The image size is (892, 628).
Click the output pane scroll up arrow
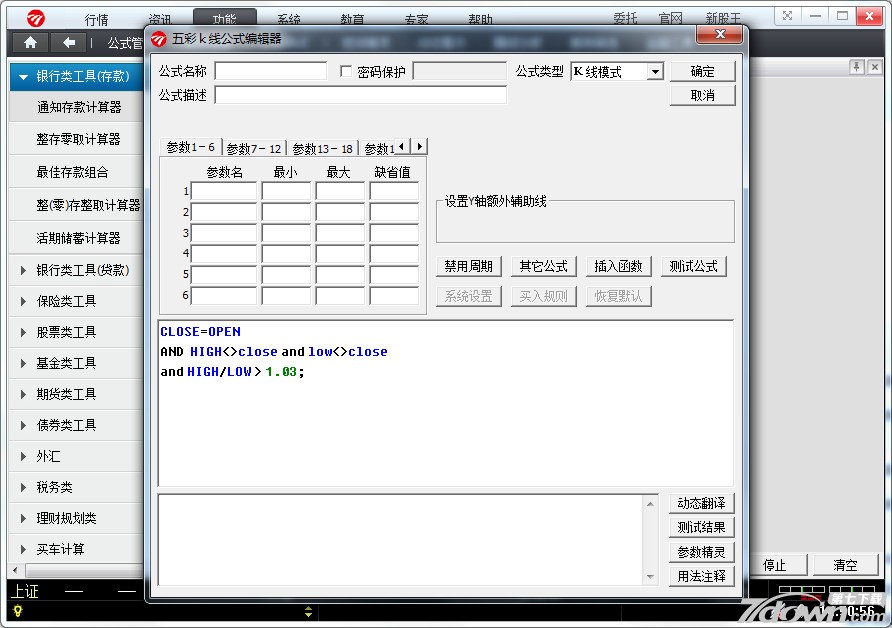click(650, 503)
